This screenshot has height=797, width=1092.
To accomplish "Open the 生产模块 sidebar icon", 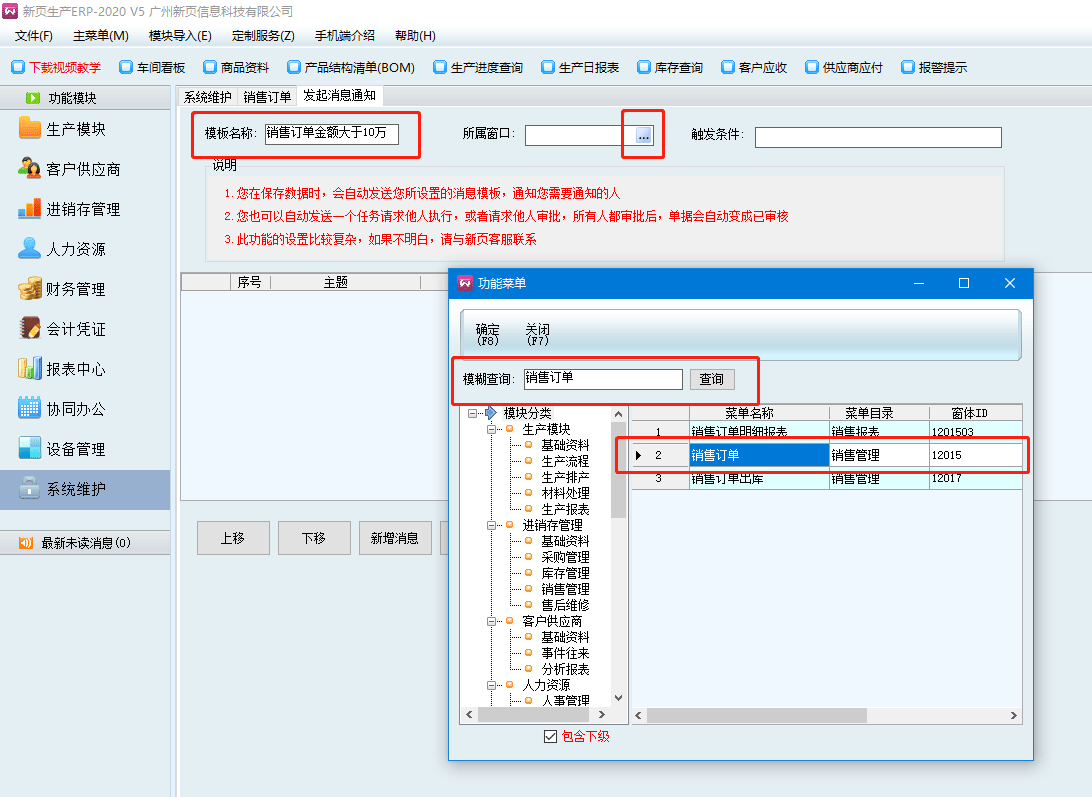I will (x=30, y=129).
